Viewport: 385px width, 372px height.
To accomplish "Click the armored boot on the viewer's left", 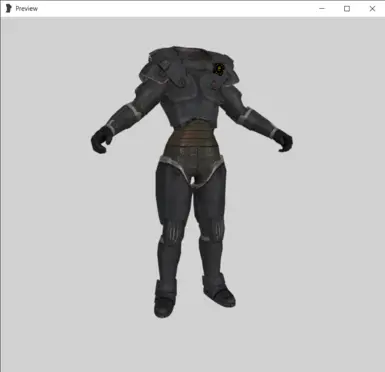I will tap(165, 298).
